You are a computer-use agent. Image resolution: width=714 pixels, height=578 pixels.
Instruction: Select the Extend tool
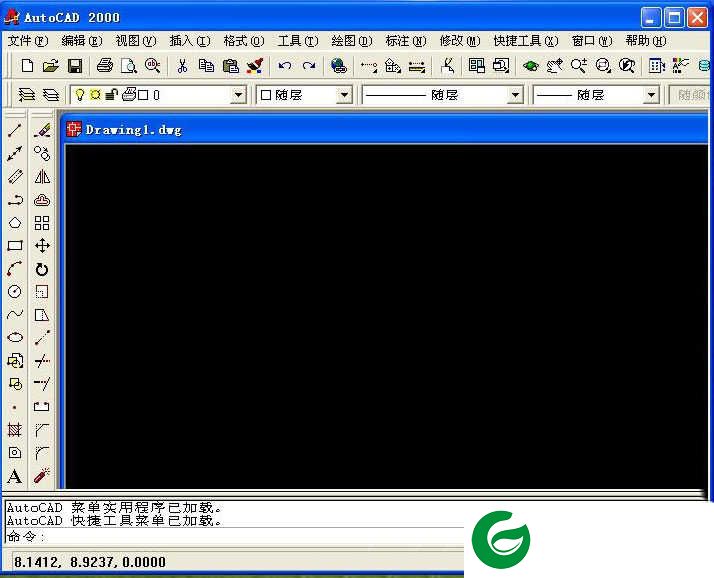point(42,384)
